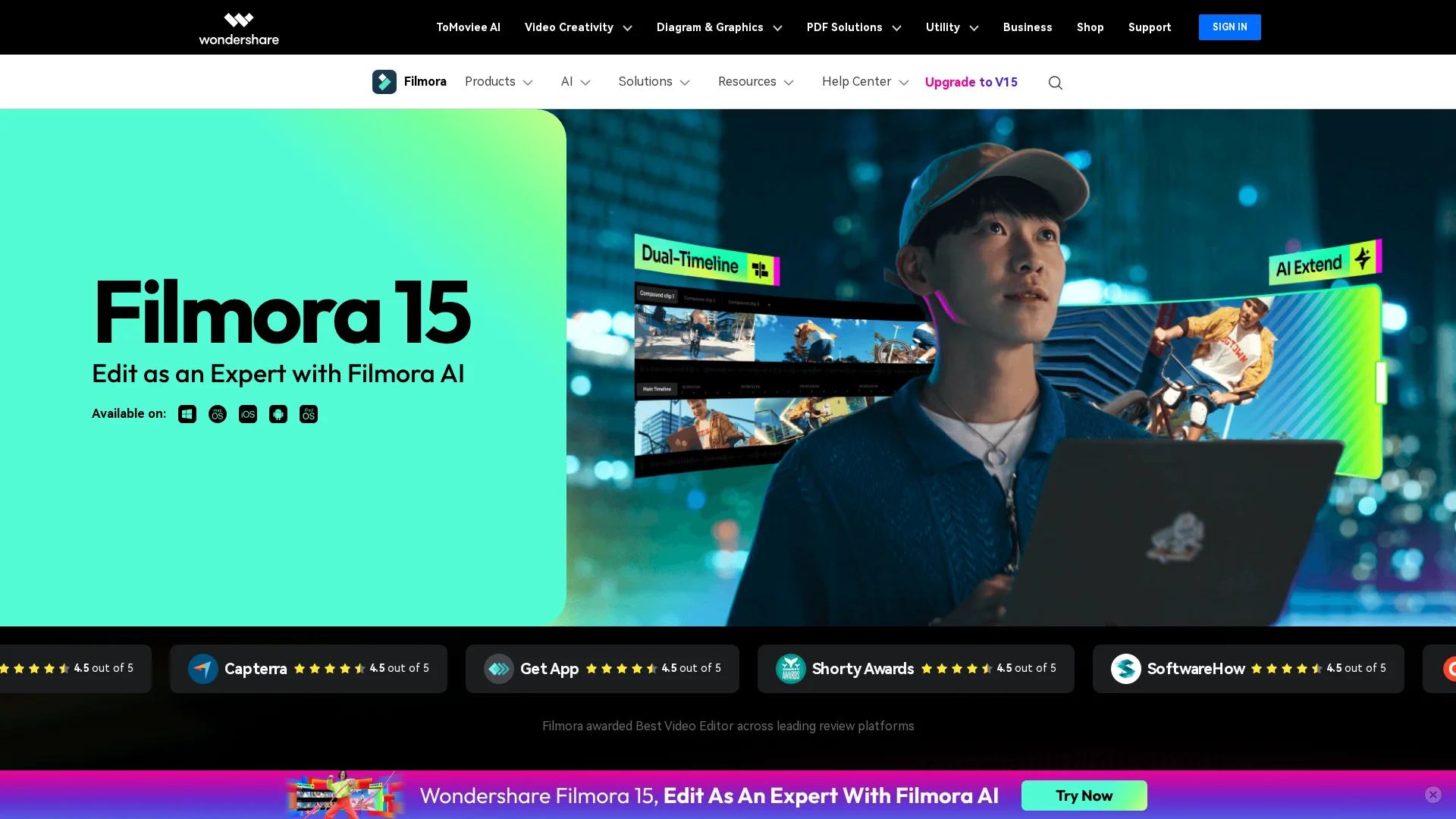Go to the Business page

tap(1027, 27)
